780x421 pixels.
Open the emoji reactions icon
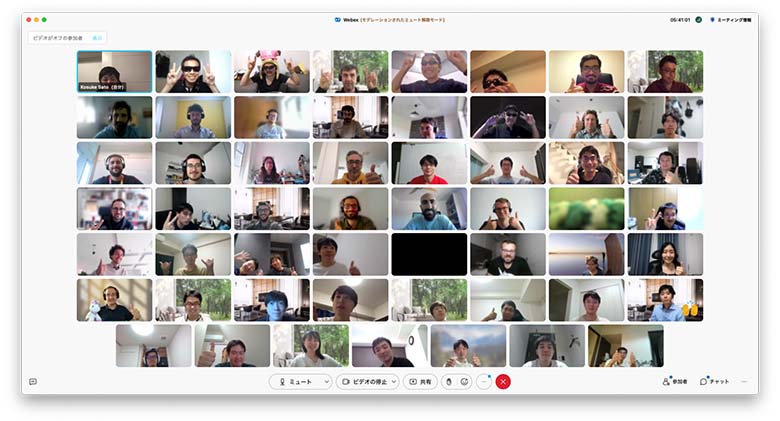tap(465, 381)
